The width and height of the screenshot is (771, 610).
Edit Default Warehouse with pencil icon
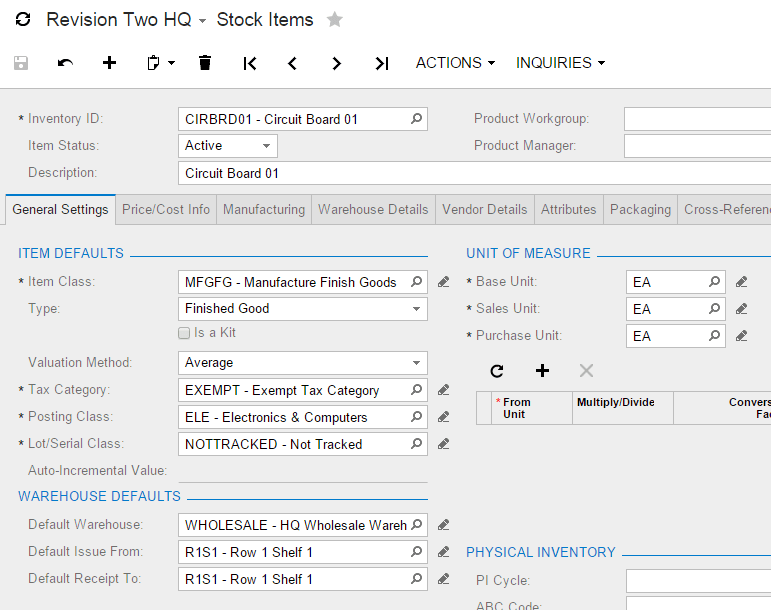pyautogui.click(x=444, y=525)
